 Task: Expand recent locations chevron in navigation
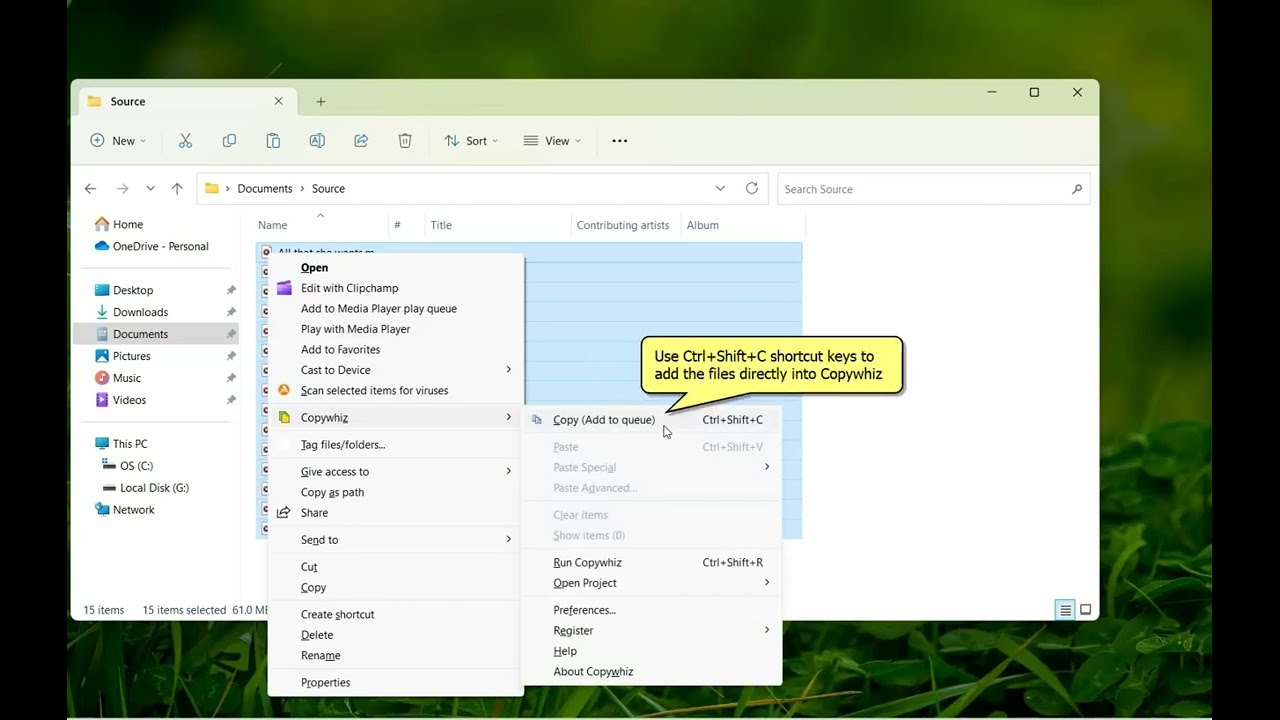(x=150, y=188)
